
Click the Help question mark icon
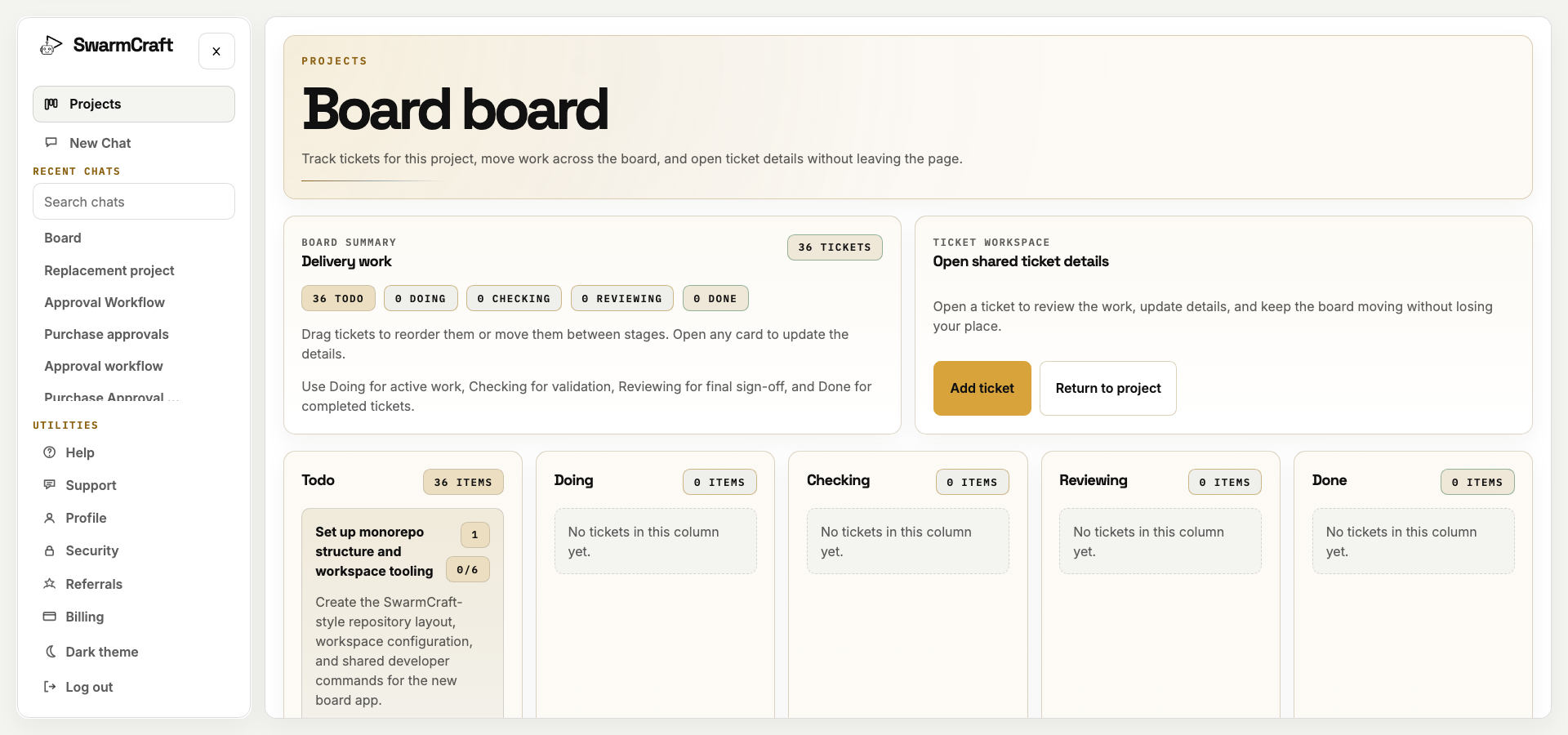point(50,452)
